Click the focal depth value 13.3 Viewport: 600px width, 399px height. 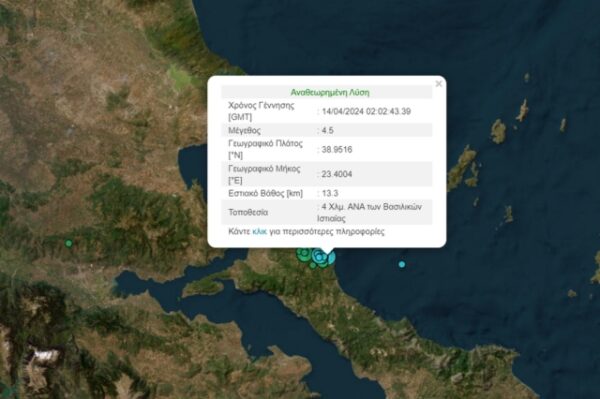330,193
